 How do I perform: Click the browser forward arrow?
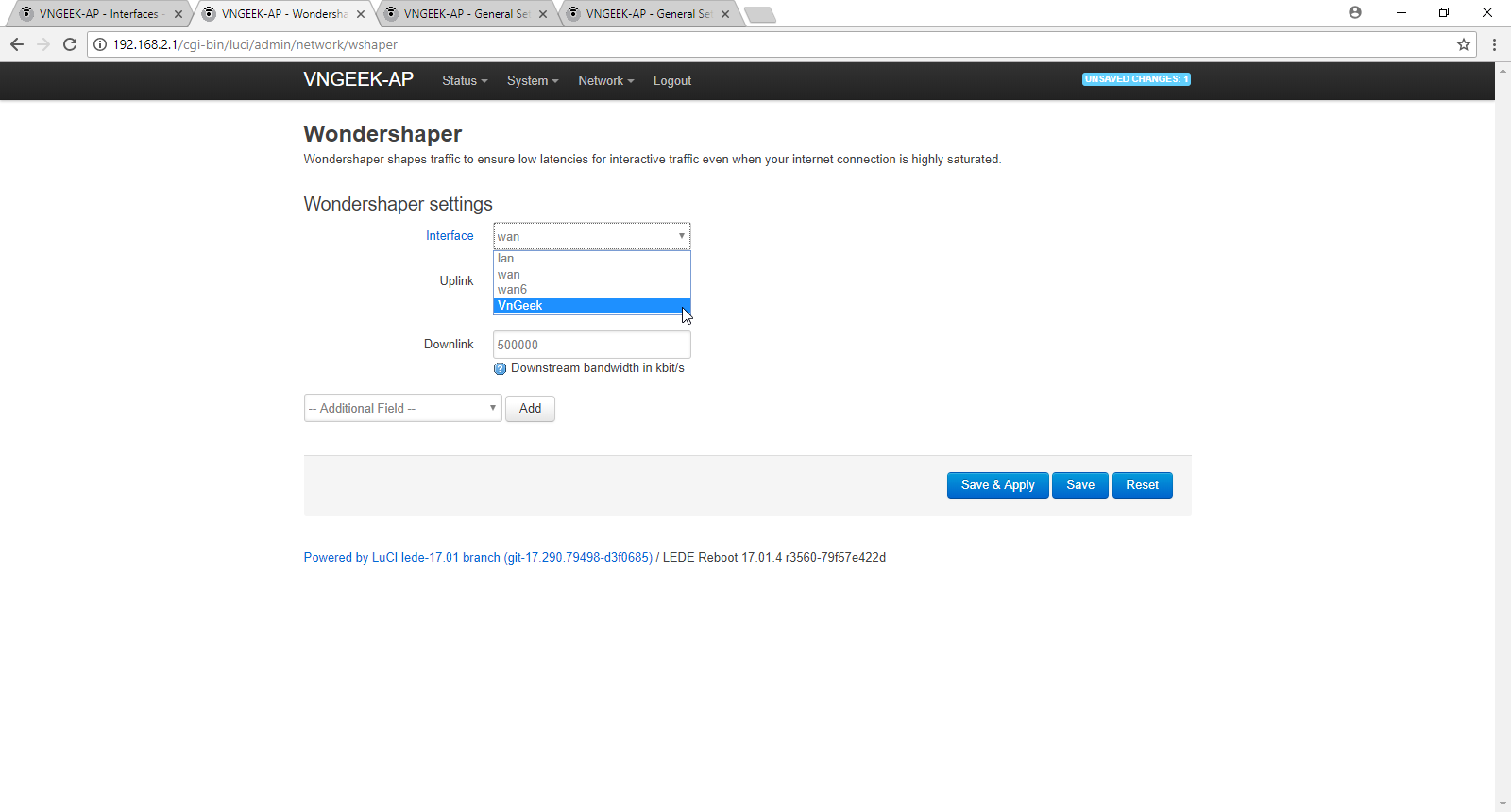tap(43, 44)
